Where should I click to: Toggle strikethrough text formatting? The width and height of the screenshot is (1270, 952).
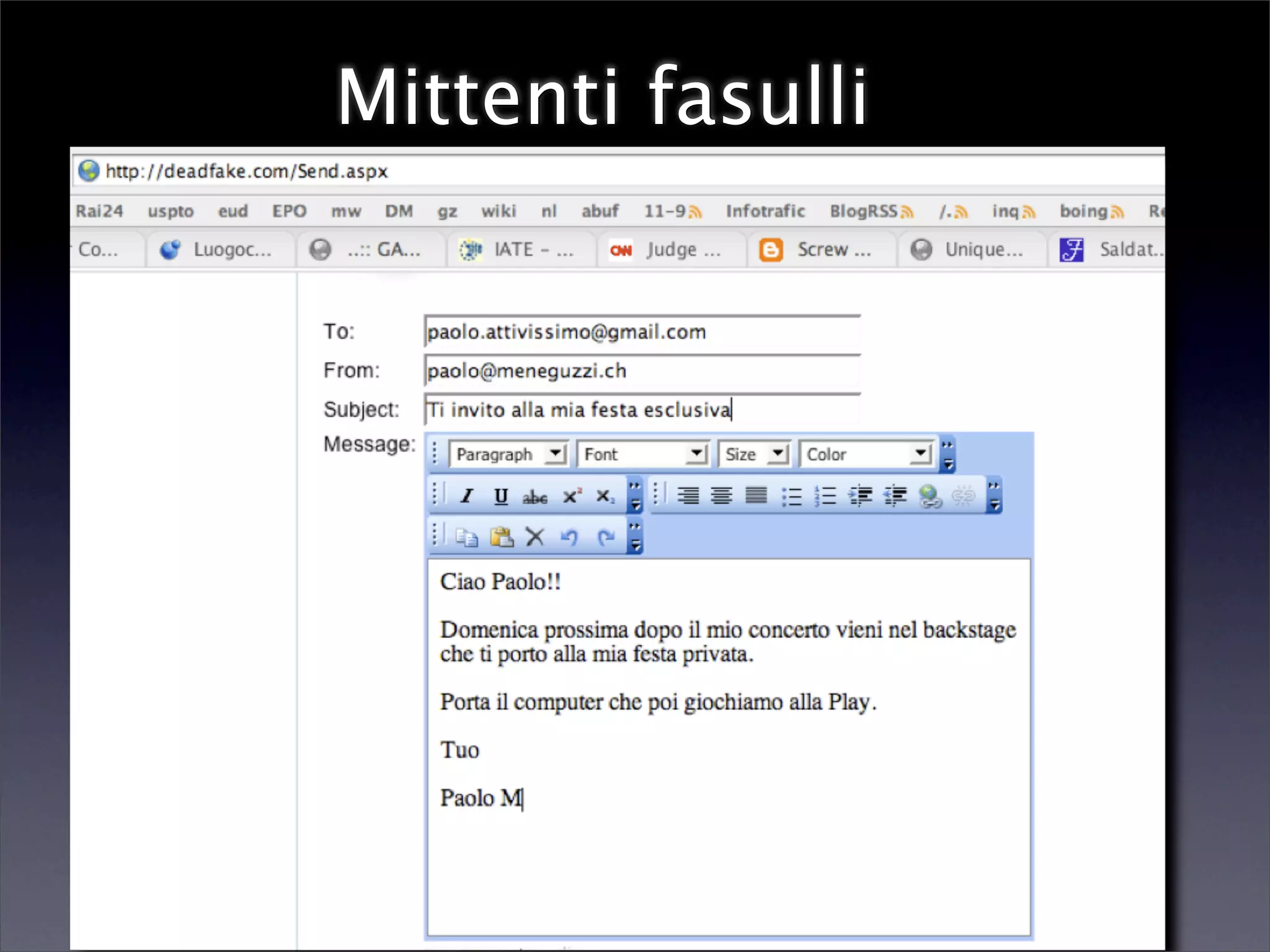(x=535, y=497)
